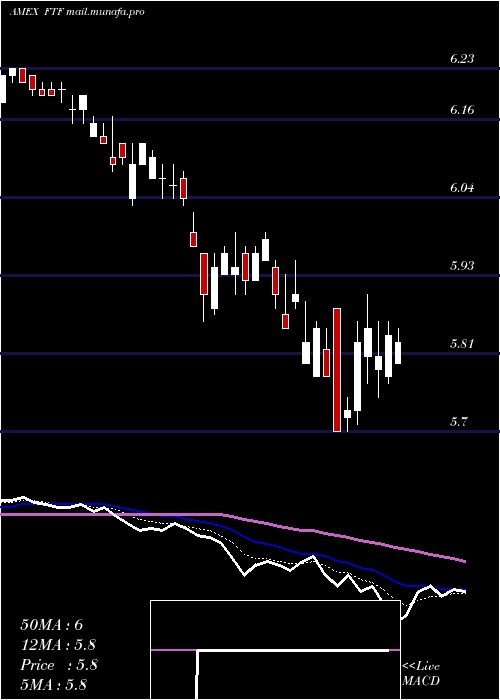Image resolution: width=500 pixels, height=700 pixels.
Task: Click the Price : 5.8 readout
Action: [58, 665]
